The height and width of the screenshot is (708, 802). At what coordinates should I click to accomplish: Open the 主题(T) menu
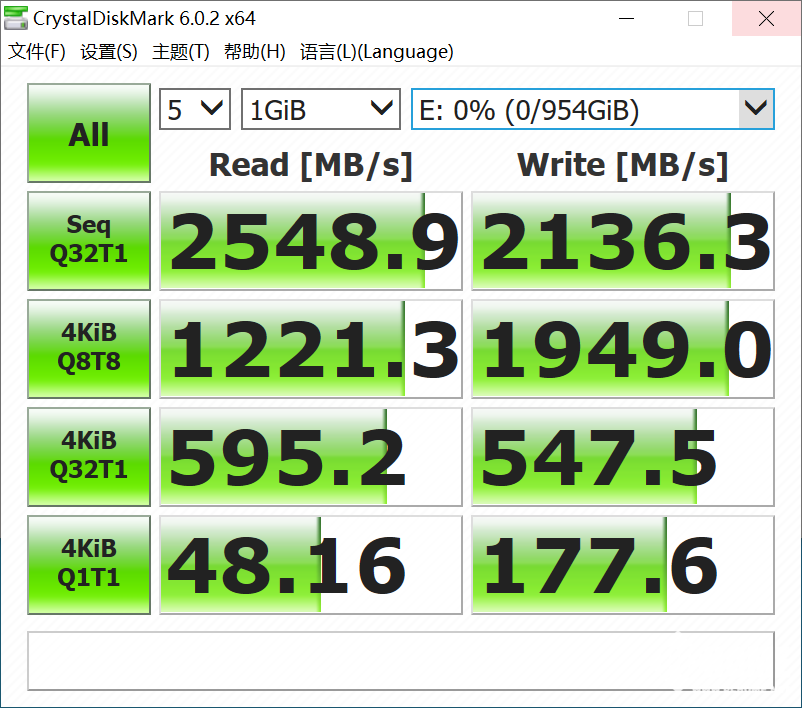[181, 52]
